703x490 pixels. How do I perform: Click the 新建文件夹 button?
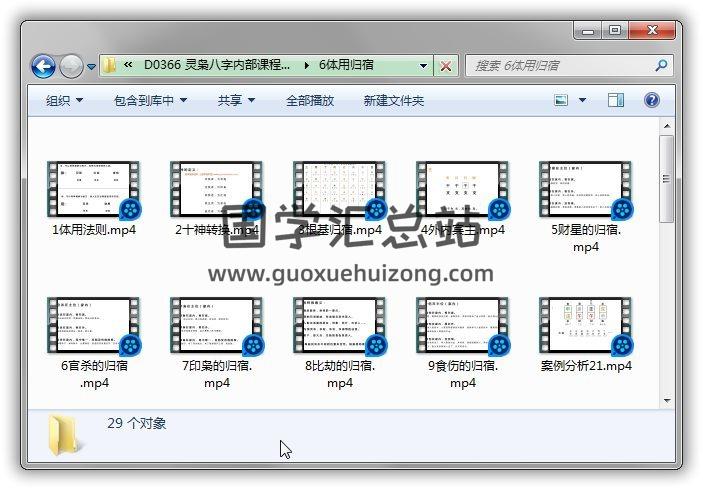click(394, 100)
